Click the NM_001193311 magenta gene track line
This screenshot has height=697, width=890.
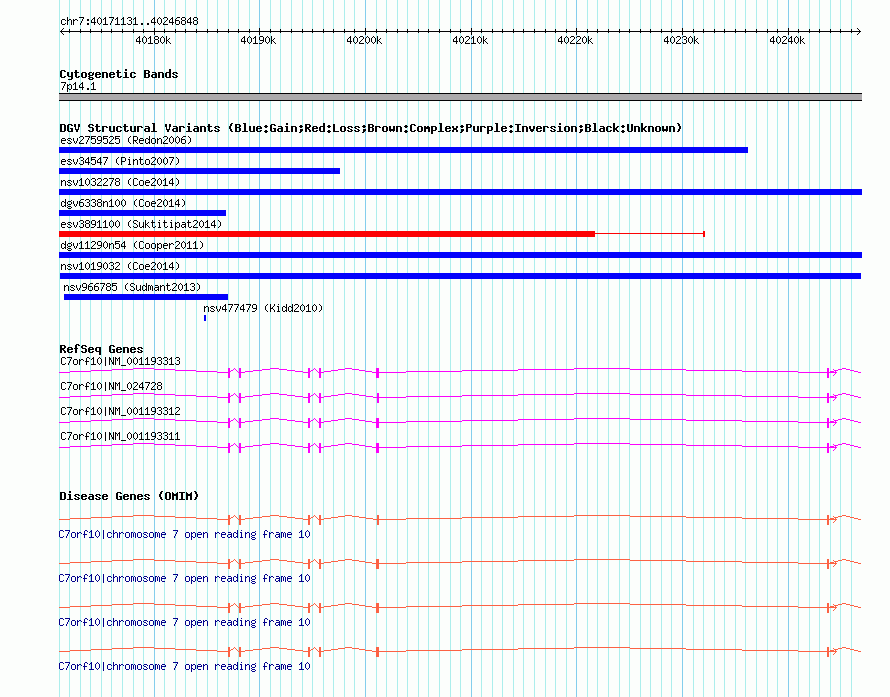pos(460,447)
